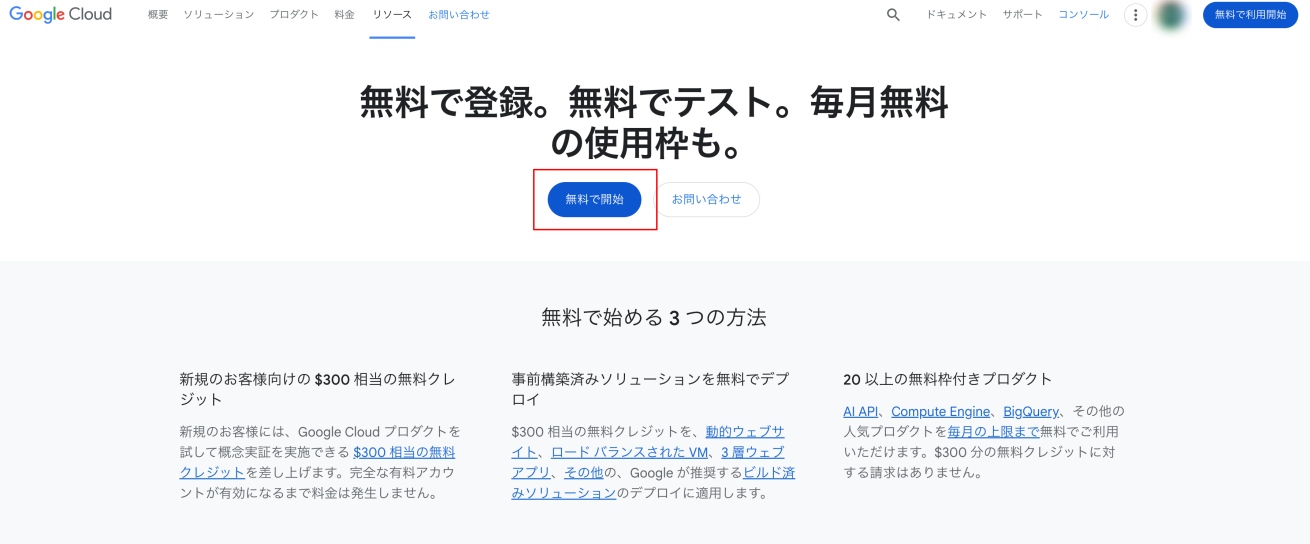Viewport: 1310px width, 544px height.
Task: Open the サポート link
Action: 1022,15
